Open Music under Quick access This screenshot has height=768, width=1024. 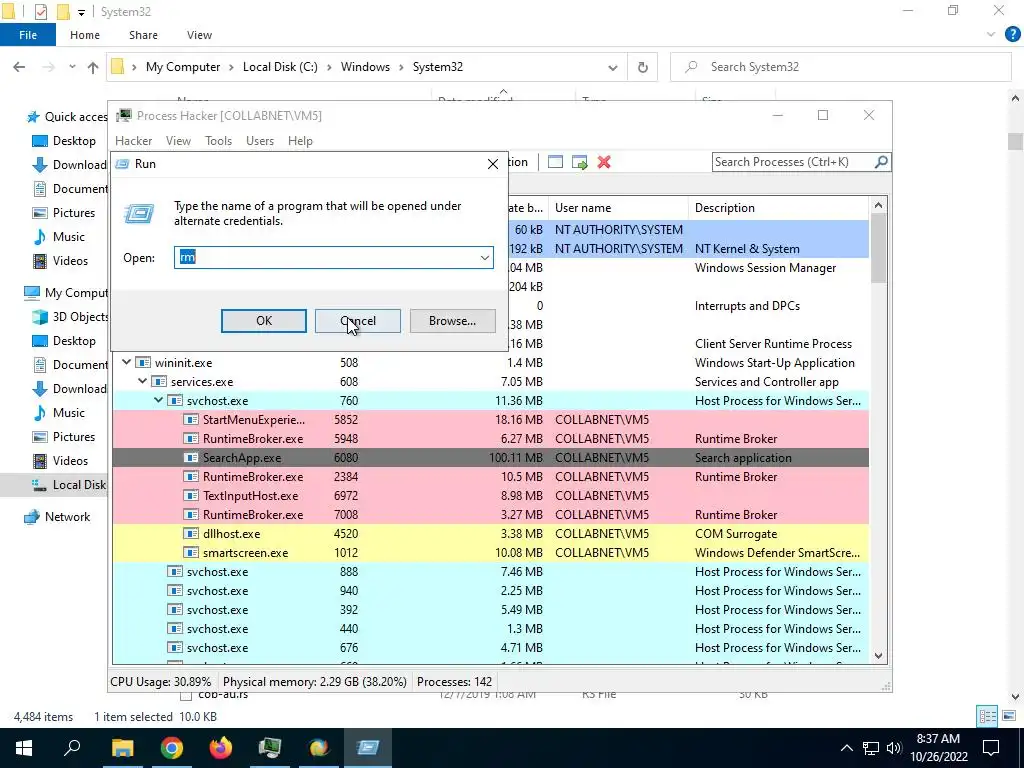coord(69,236)
